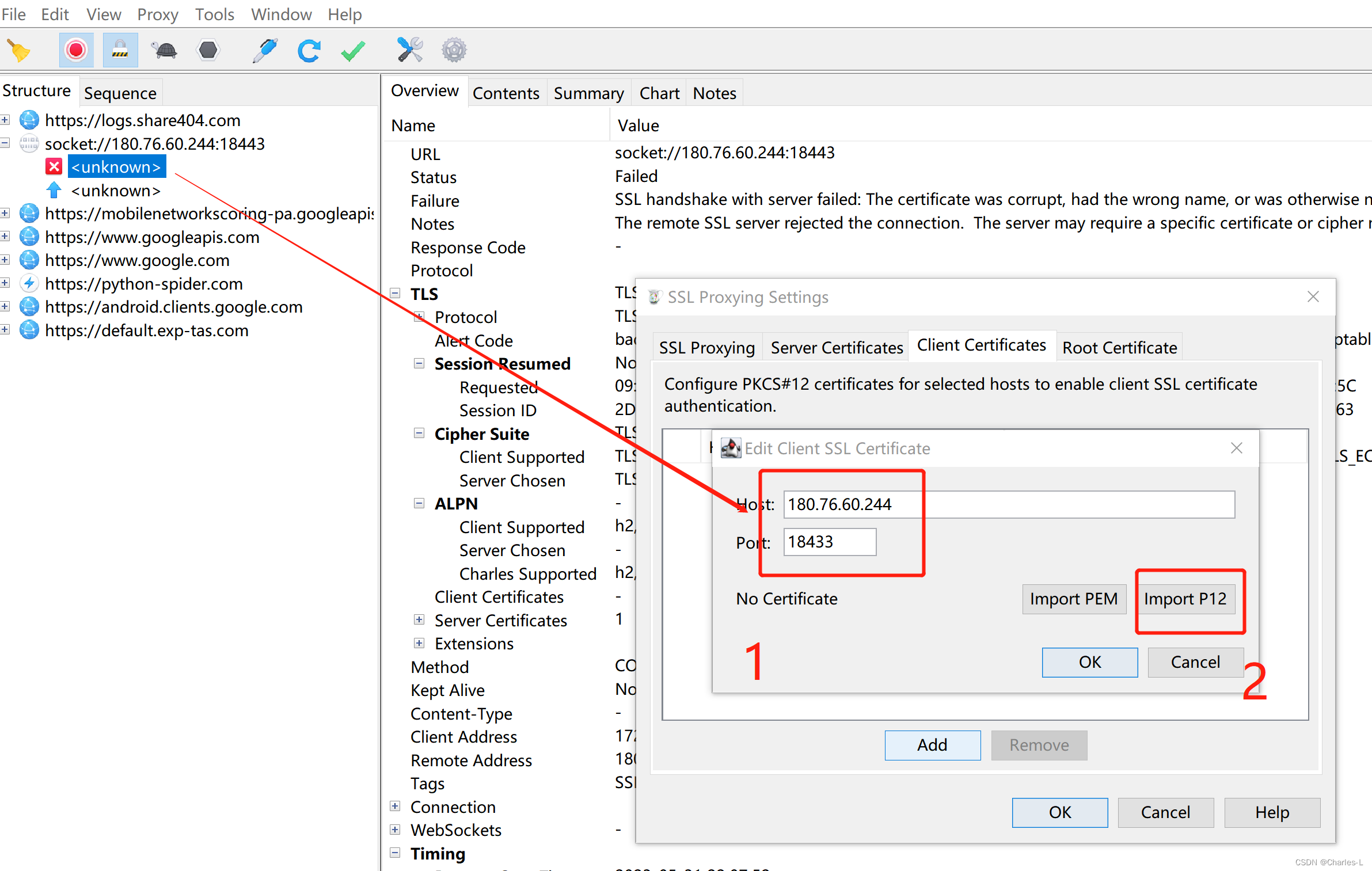Screen dimensions: 1372x871
Task: Close the SSL Proxying Settings dialog
Action: coord(1313,296)
